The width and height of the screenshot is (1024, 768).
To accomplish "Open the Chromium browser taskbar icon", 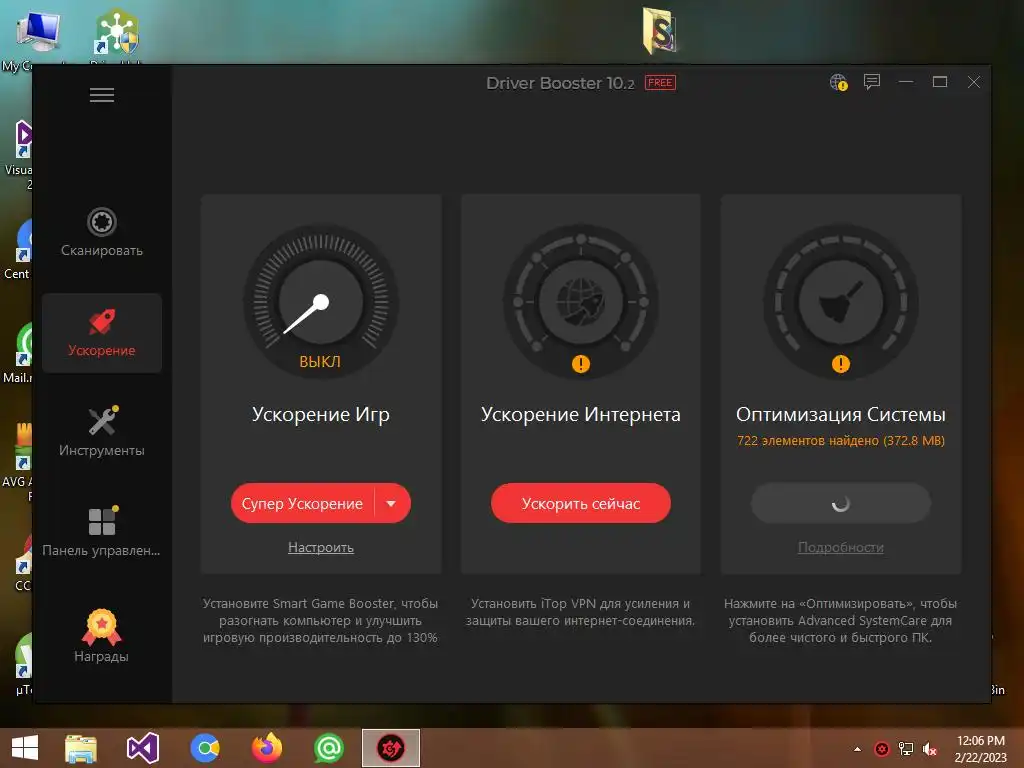I will 205,748.
